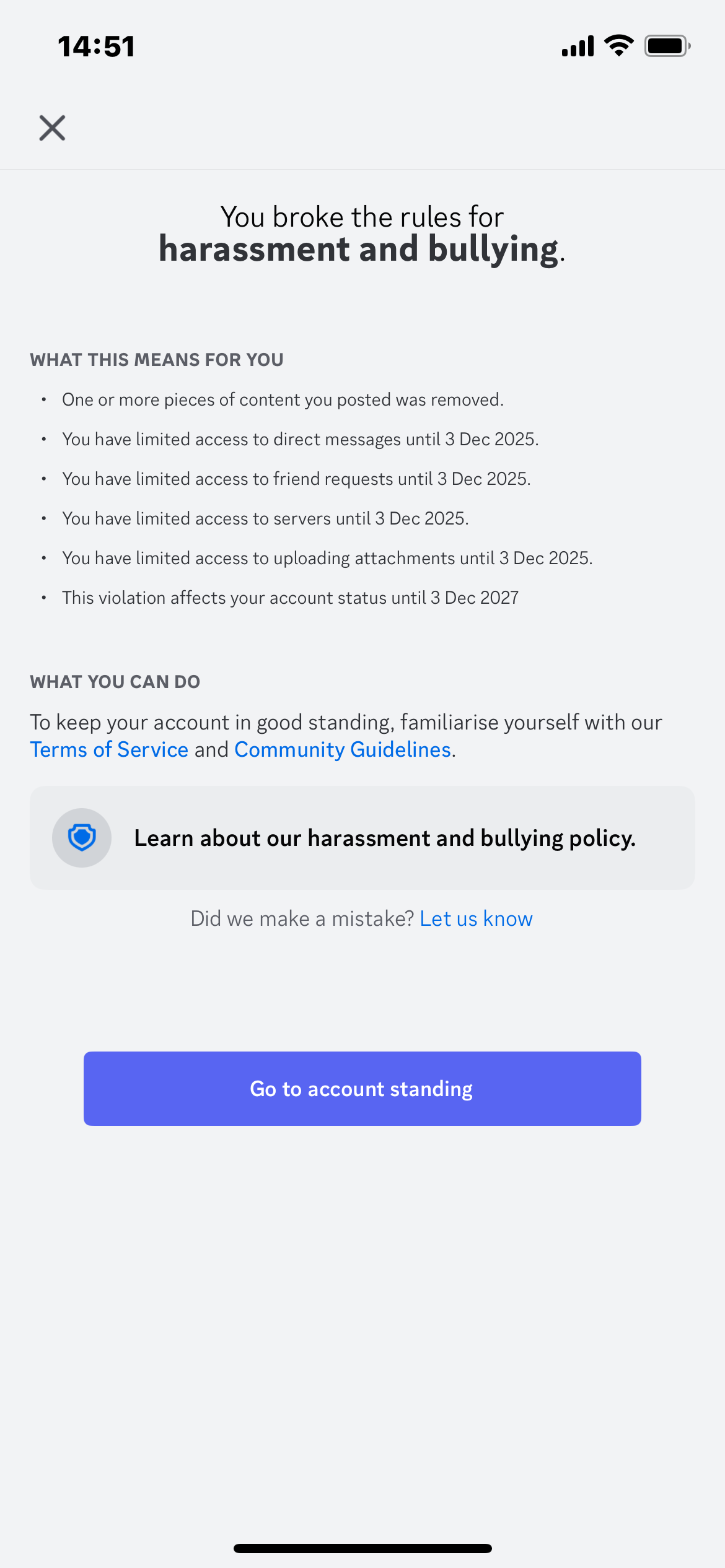Tap the Wi-Fi status icon
725x1568 pixels.
pyautogui.click(x=619, y=46)
